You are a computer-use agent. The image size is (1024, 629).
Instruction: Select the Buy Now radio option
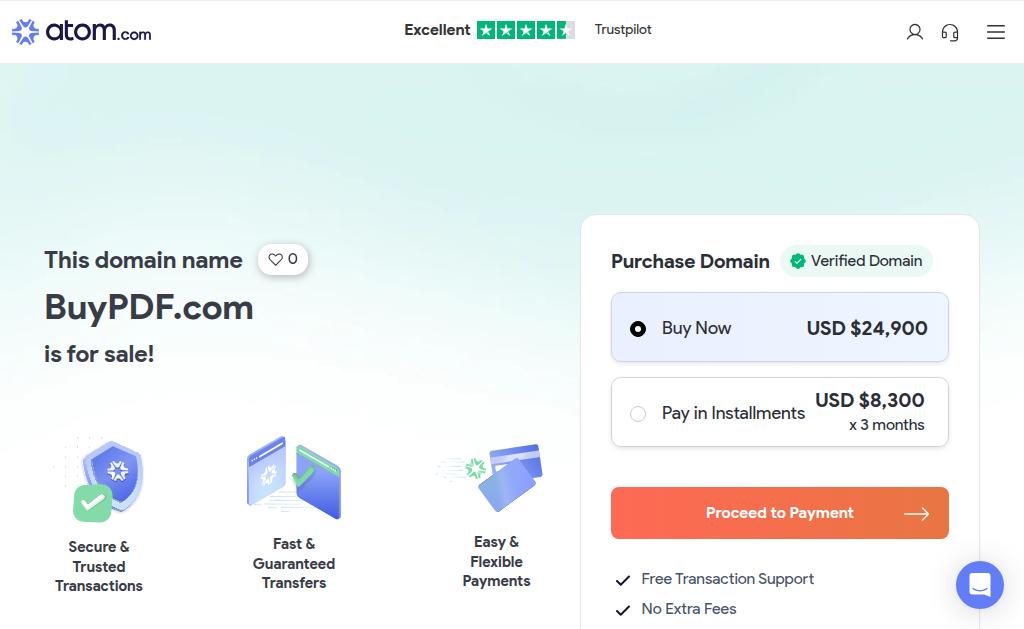coord(638,329)
